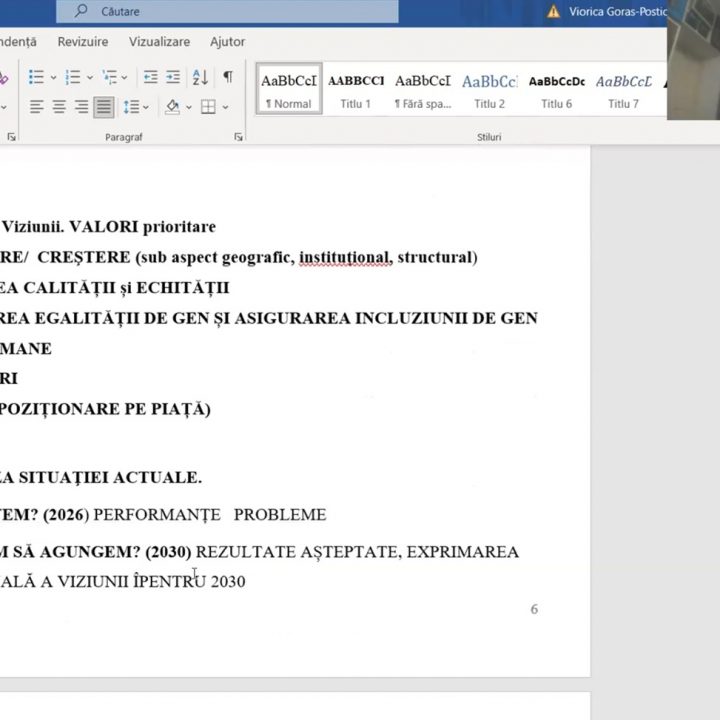Screen dimensions: 720x720
Task: Click the shading paint bucket color
Action: tap(172, 107)
